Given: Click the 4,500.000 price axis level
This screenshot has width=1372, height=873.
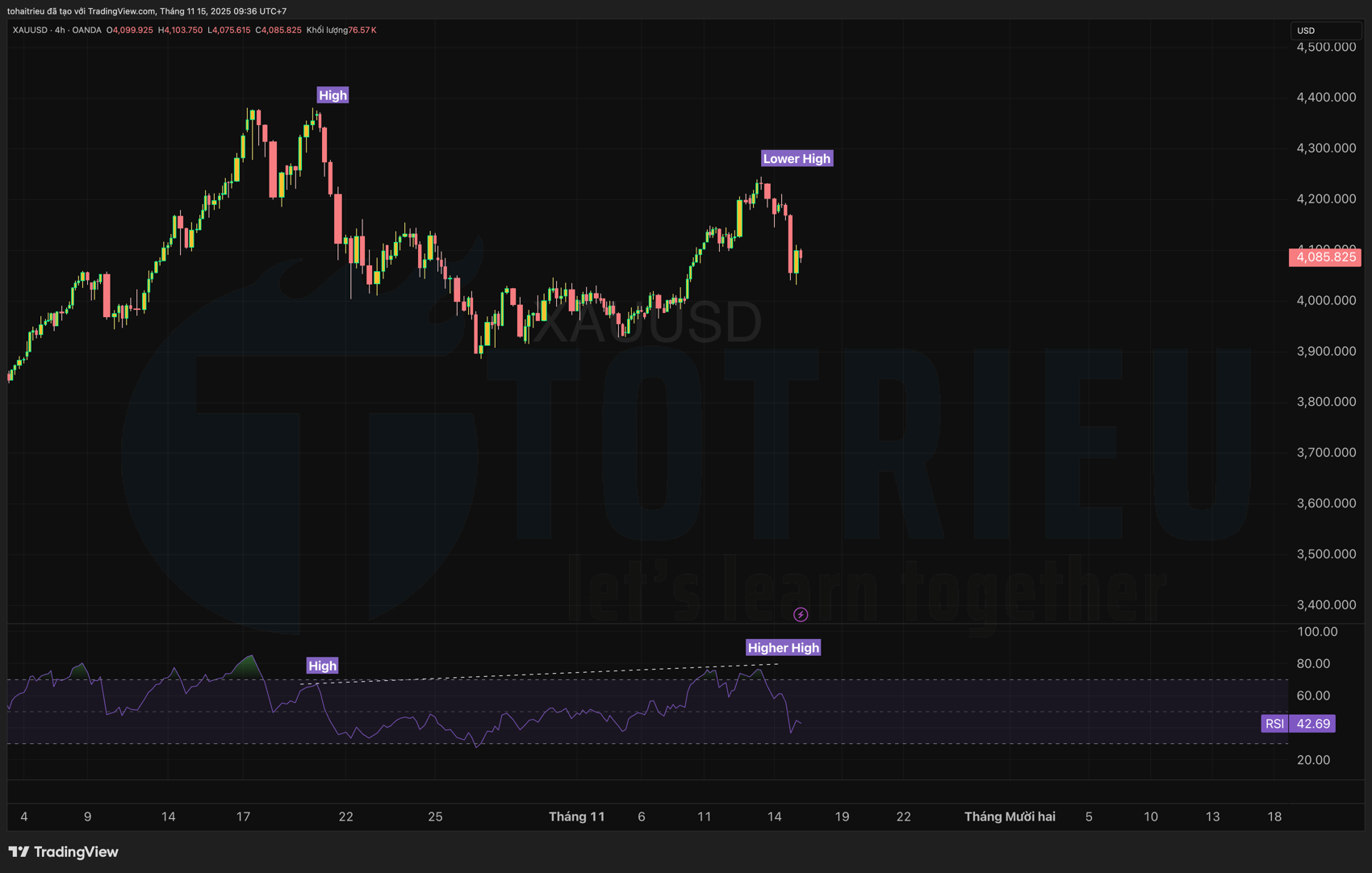Looking at the screenshot, I should (1326, 47).
